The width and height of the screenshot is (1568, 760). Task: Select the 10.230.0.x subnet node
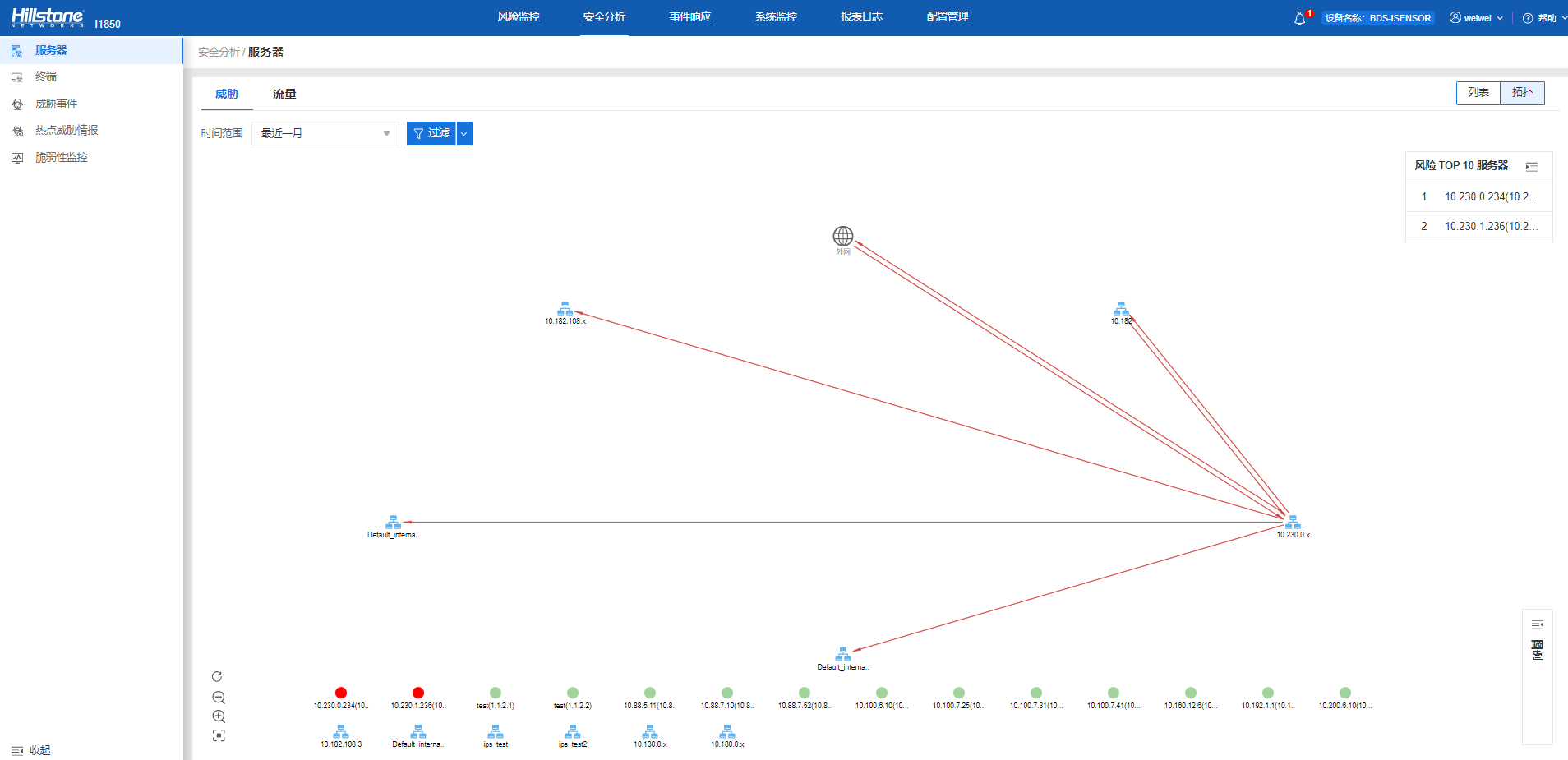tap(1293, 523)
